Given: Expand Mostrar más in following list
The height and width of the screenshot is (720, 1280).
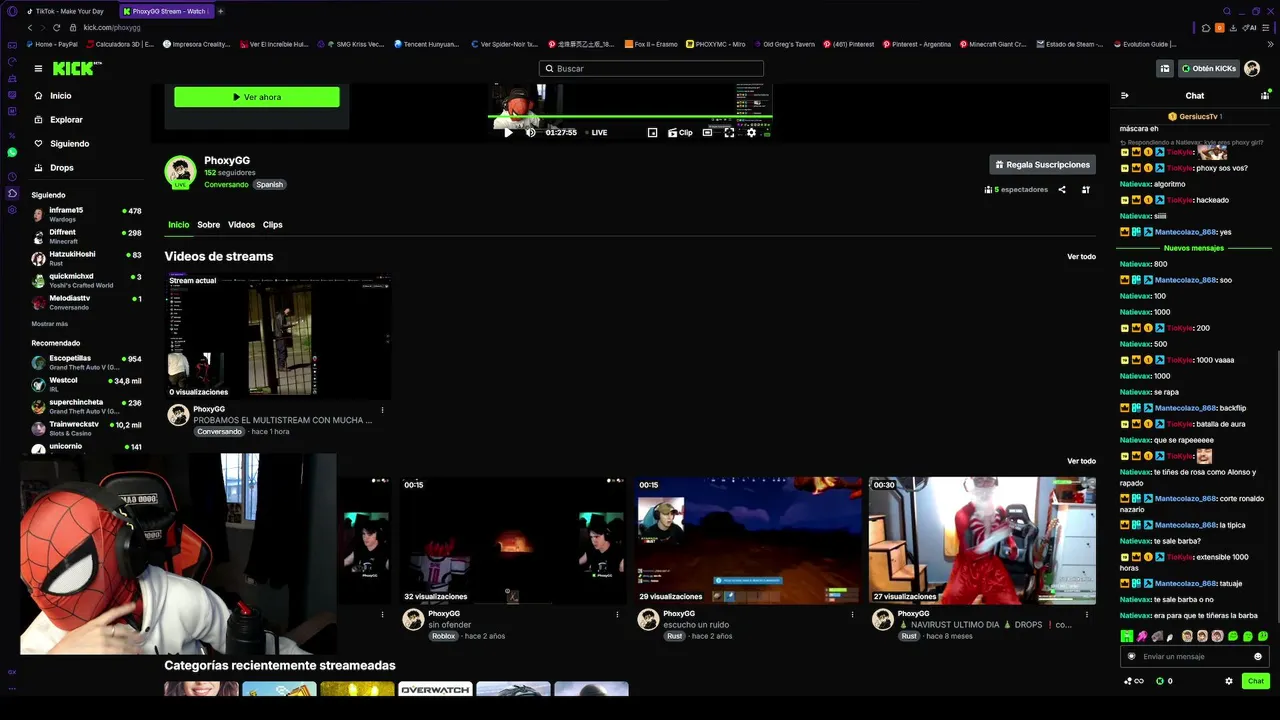Looking at the screenshot, I should click(50, 324).
